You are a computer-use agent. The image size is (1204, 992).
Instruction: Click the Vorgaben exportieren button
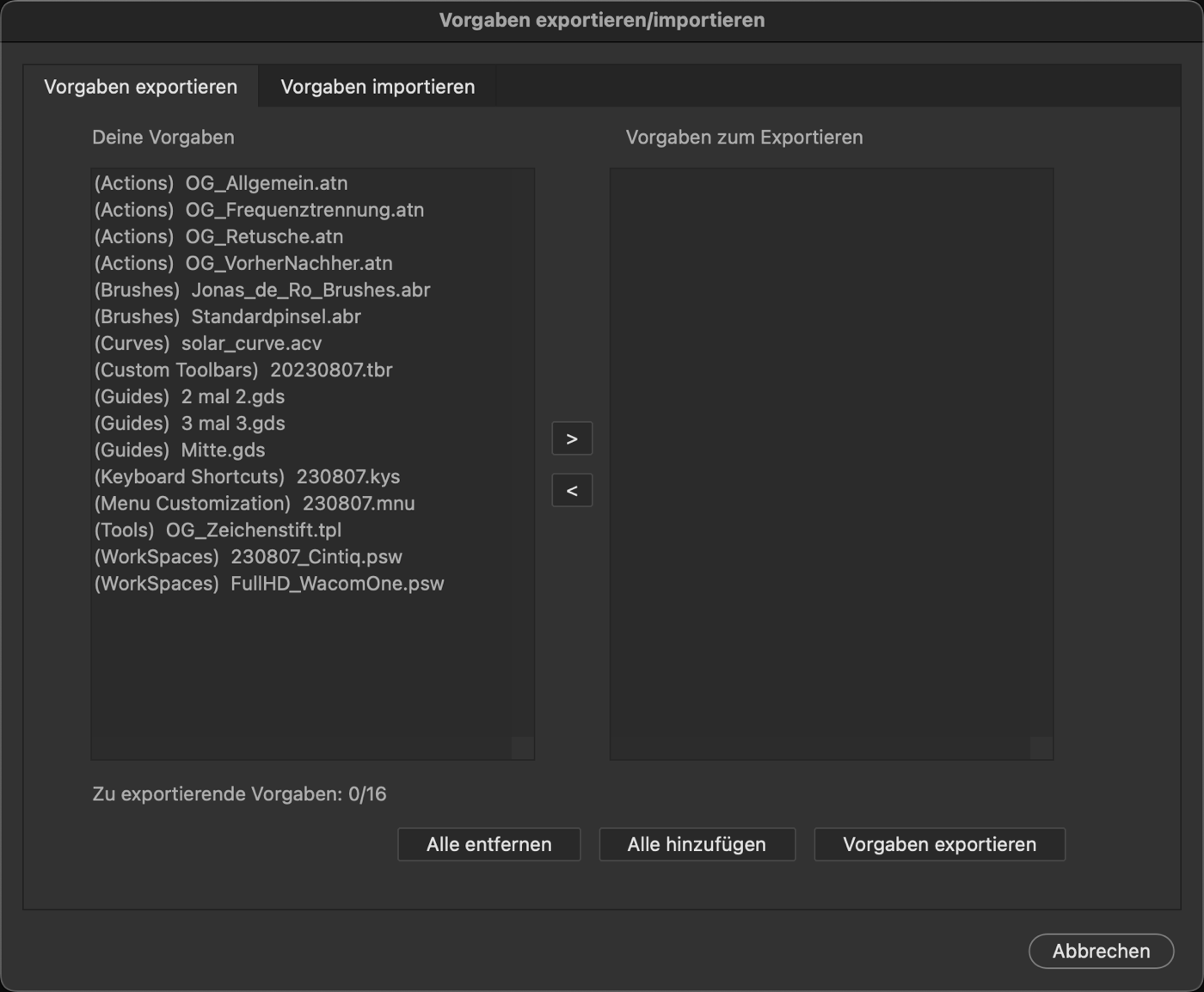tap(939, 844)
